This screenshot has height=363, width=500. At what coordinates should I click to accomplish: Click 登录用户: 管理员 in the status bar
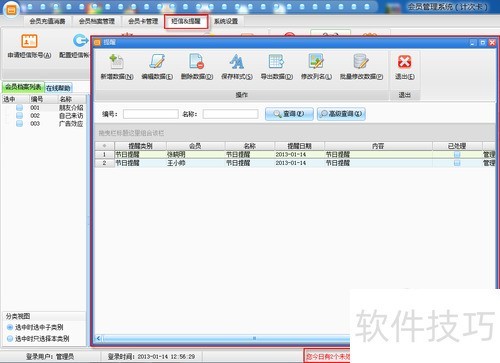tap(50, 357)
